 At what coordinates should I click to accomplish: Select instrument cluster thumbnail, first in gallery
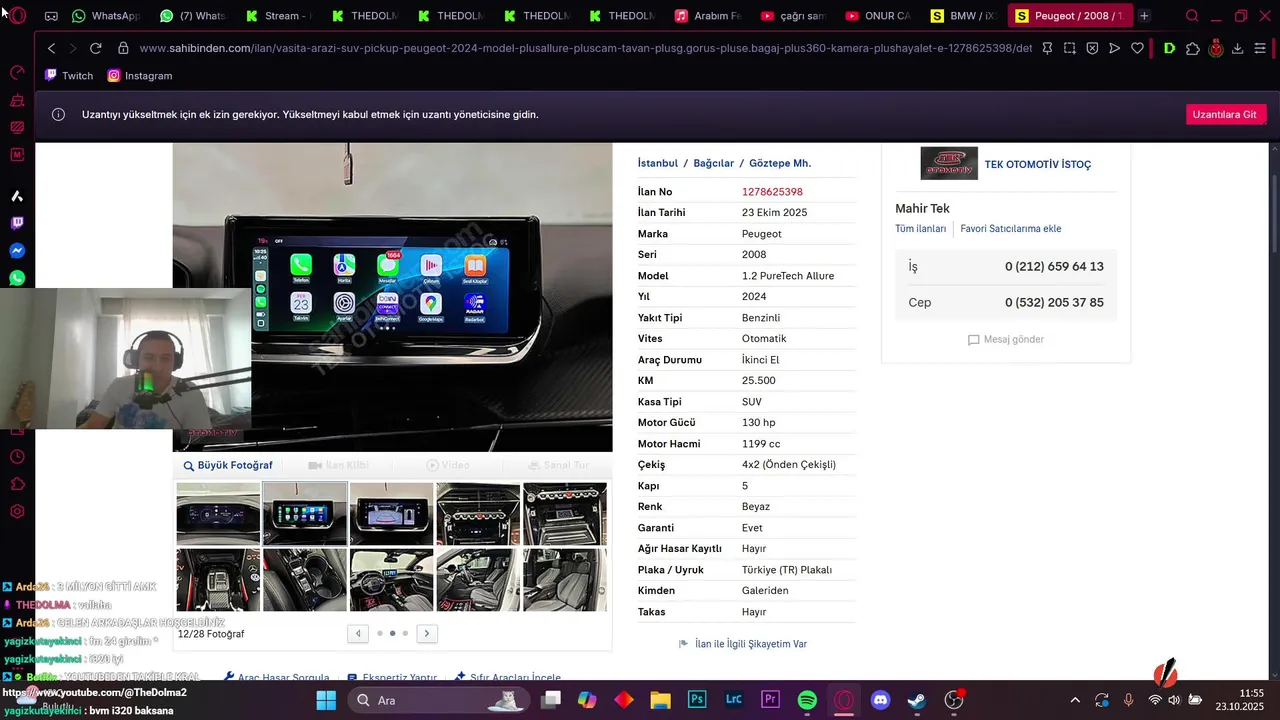[x=218, y=513]
